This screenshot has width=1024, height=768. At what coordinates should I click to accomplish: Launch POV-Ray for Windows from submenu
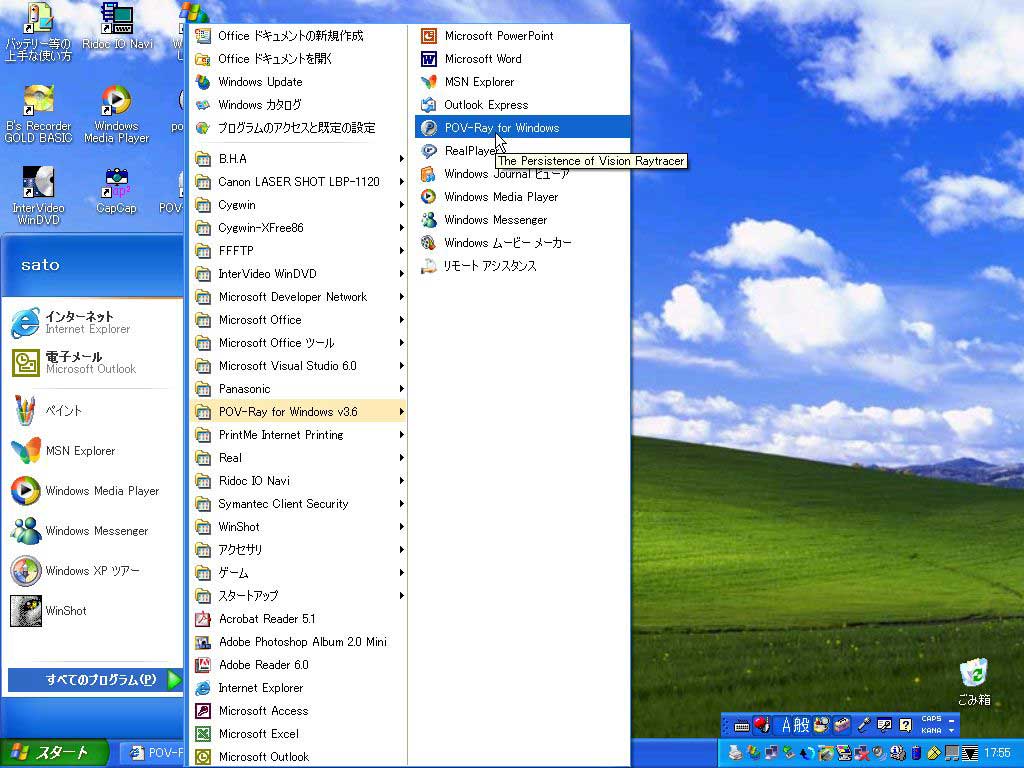(x=522, y=128)
